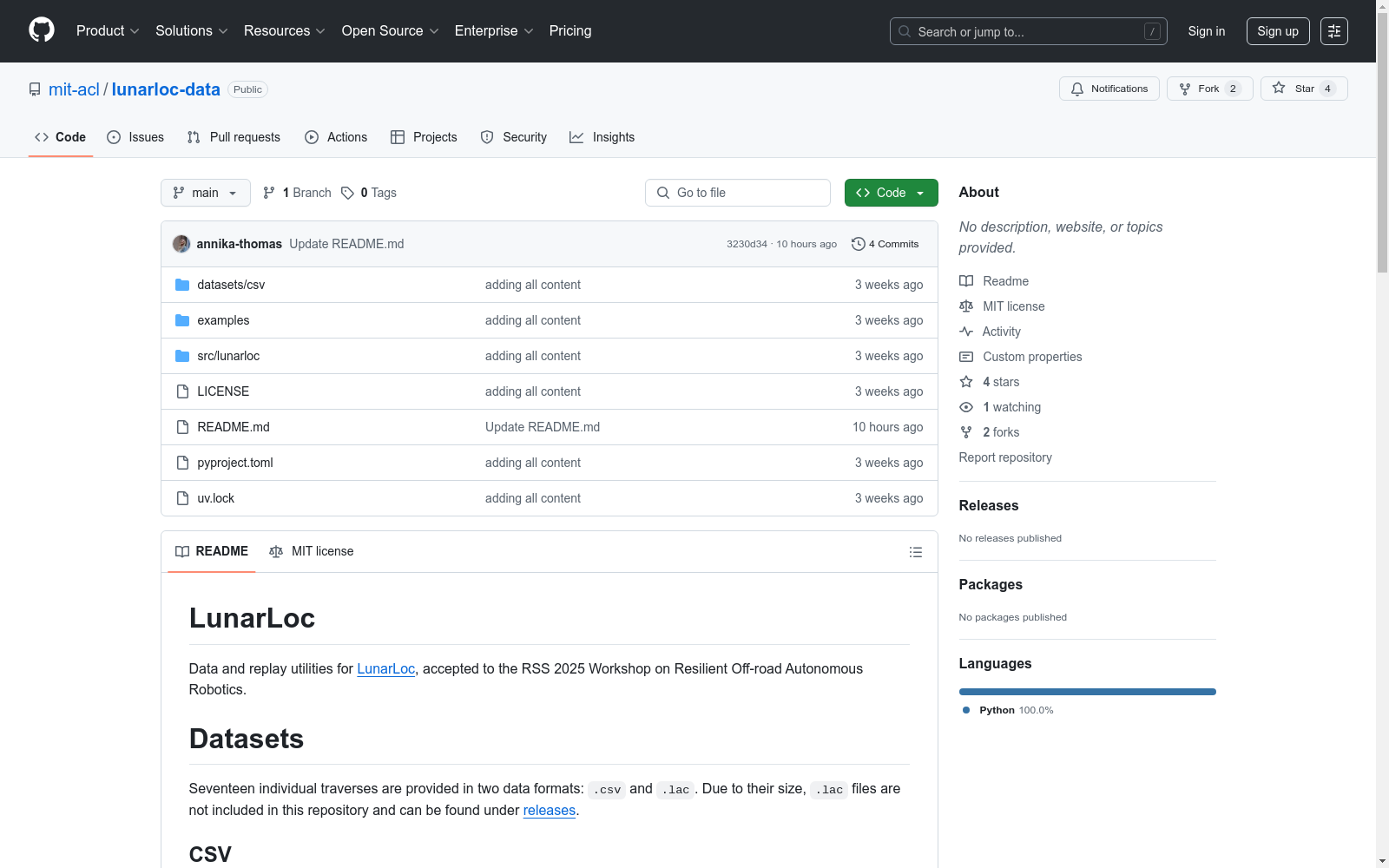Open the GitHub homepage logo

(42, 30)
